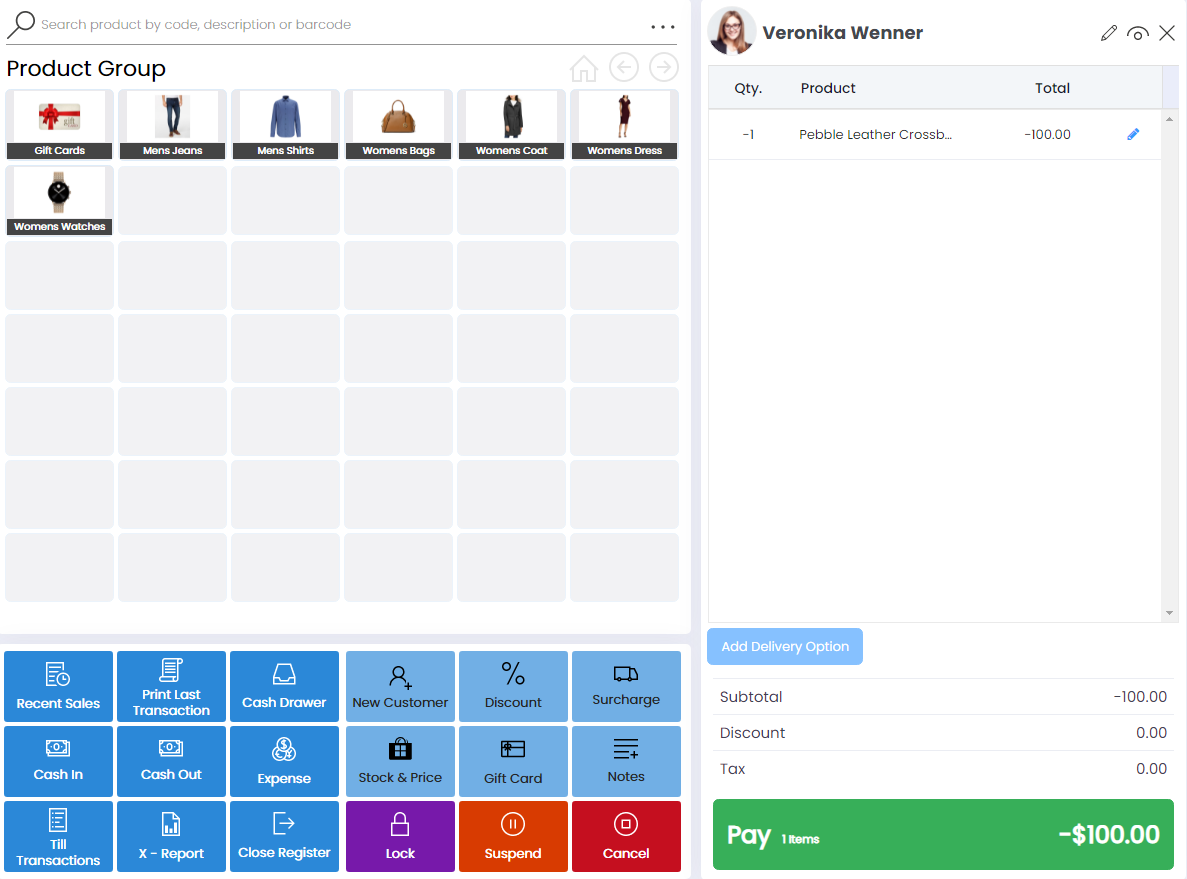This screenshot has width=1187, height=879.
Task: Navigate back with the left arrow icon
Action: click(624, 68)
